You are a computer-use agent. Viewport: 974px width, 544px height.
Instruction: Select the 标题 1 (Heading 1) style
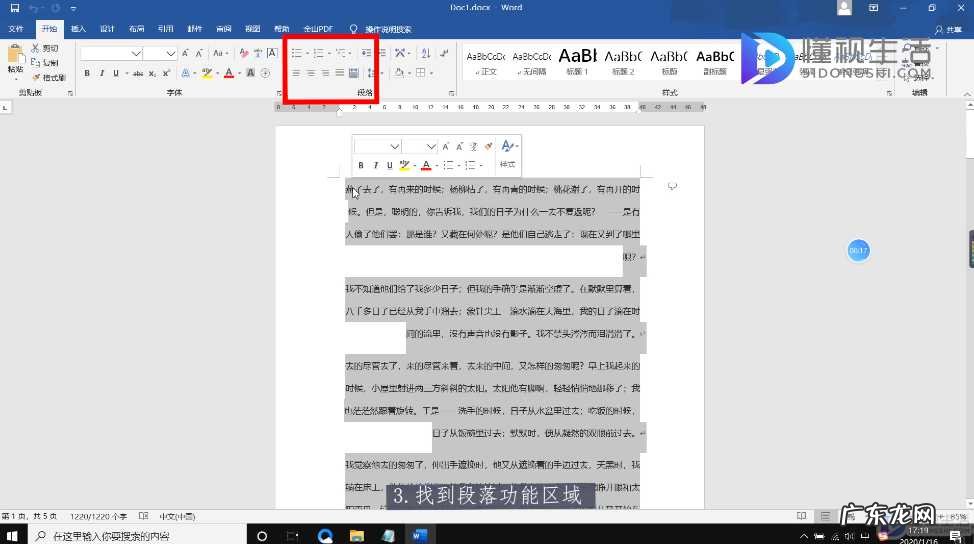click(x=577, y=63)
